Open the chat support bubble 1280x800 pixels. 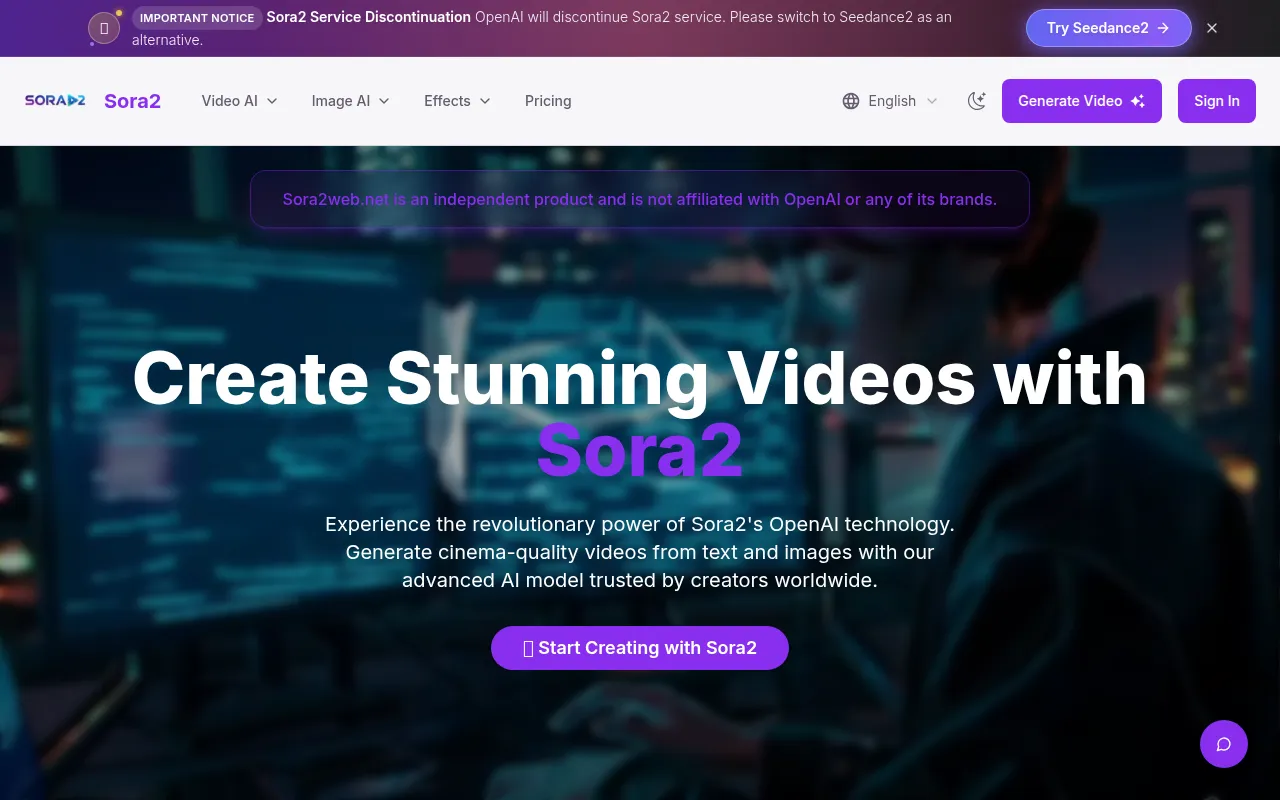(x=1224, y=744)
